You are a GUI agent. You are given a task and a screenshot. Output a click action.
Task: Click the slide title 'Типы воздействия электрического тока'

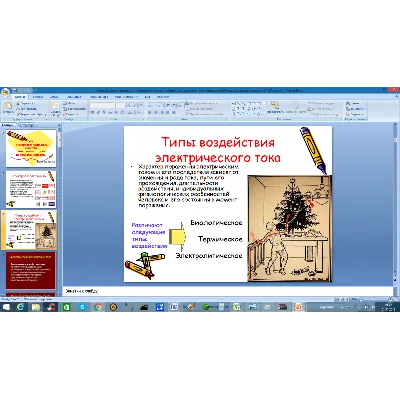[x=218, y=150]
